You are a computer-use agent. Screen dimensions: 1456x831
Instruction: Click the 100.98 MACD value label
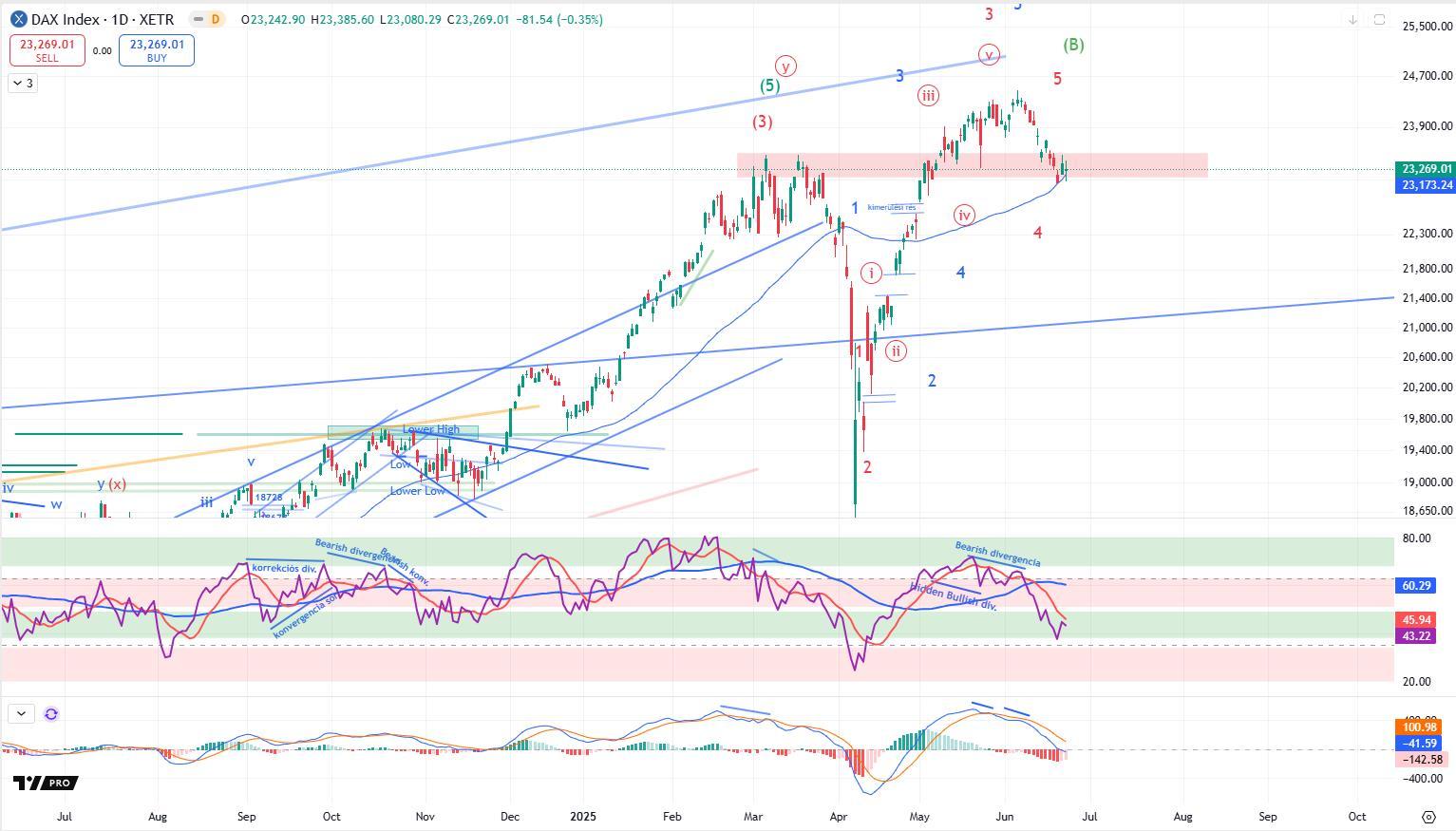tap(1420, 727)
